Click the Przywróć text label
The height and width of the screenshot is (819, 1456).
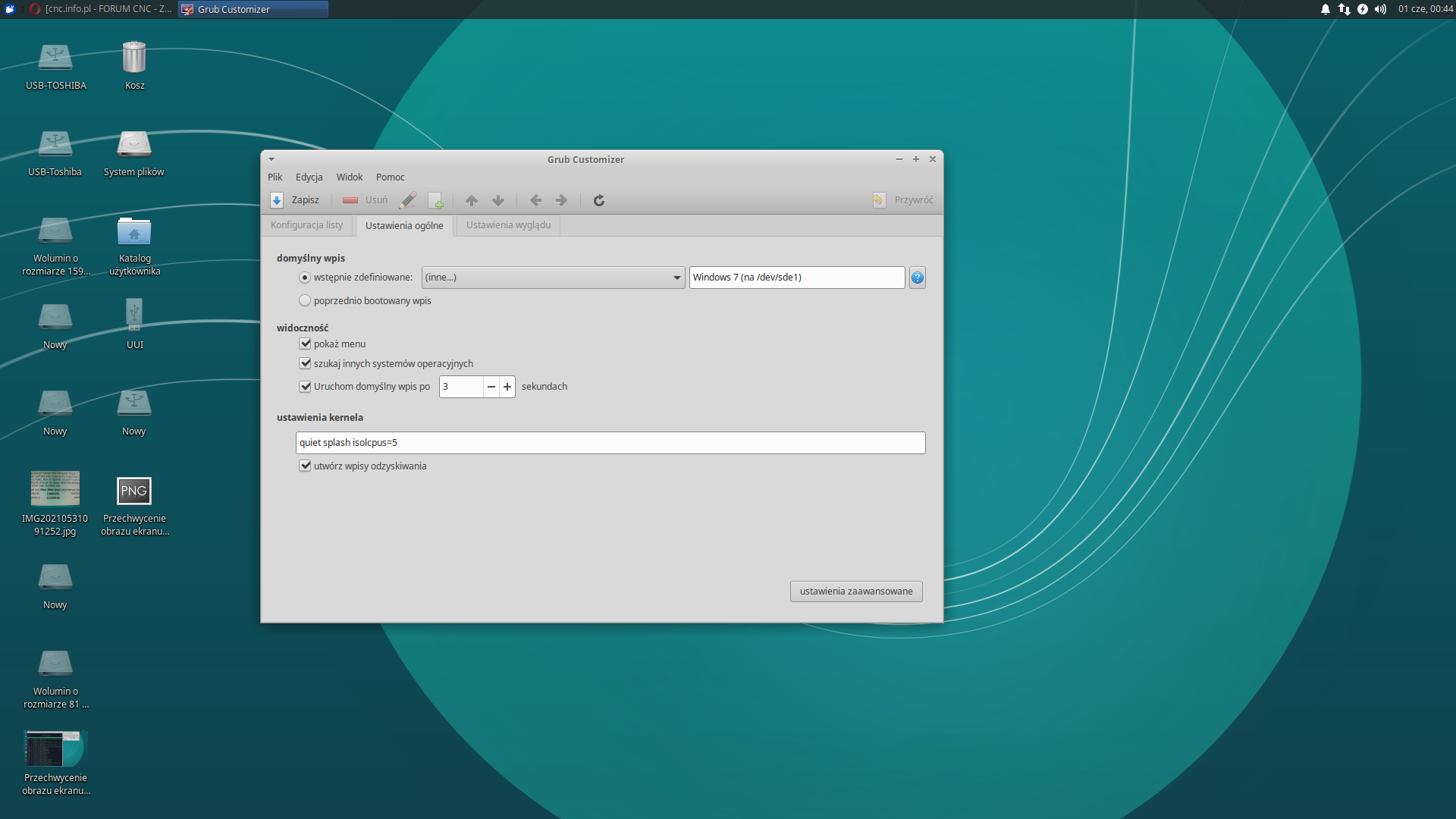coord(914,200)
